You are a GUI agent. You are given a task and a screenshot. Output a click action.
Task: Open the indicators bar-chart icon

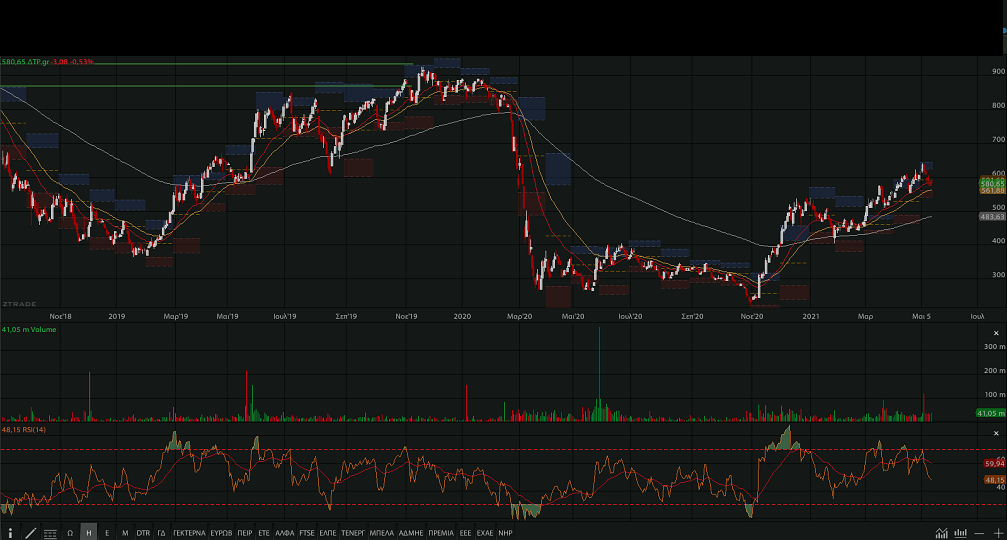[x=960, y=532]
